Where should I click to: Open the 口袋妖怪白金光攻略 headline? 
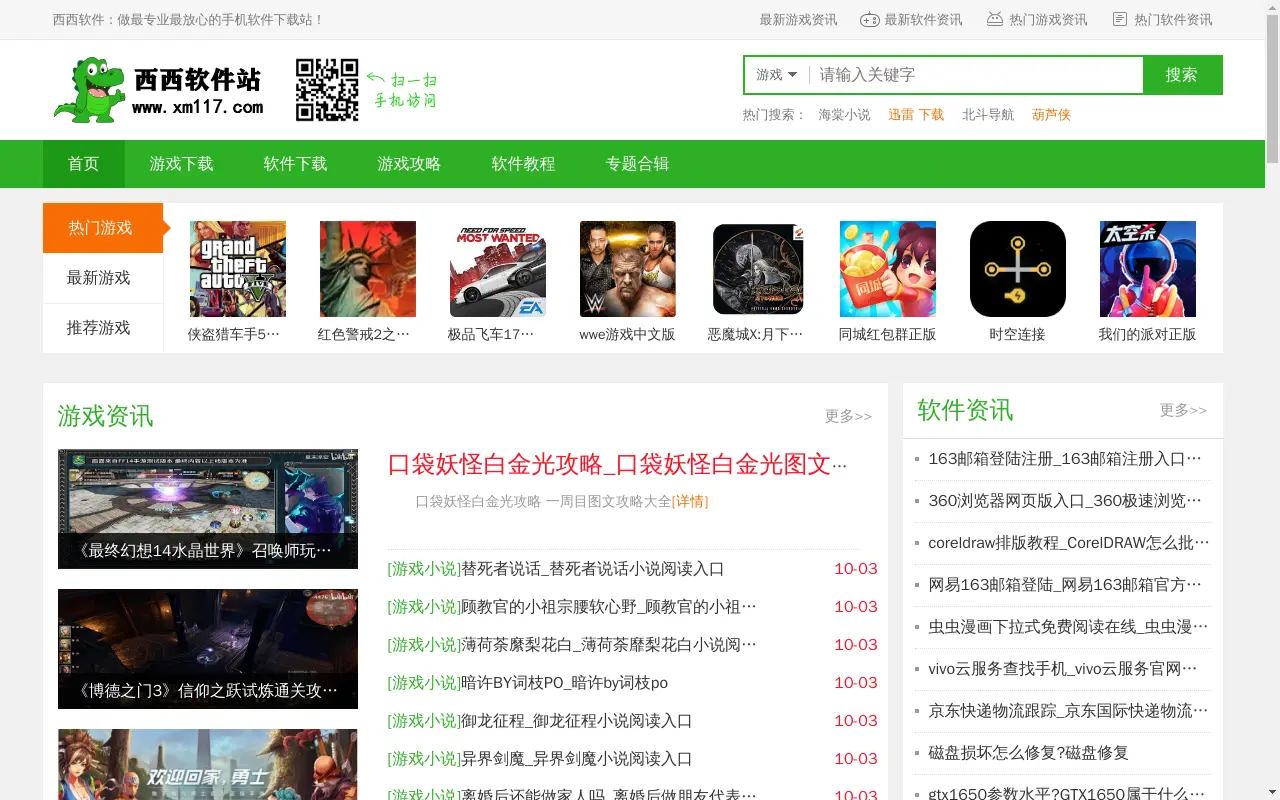pos(618,464)
